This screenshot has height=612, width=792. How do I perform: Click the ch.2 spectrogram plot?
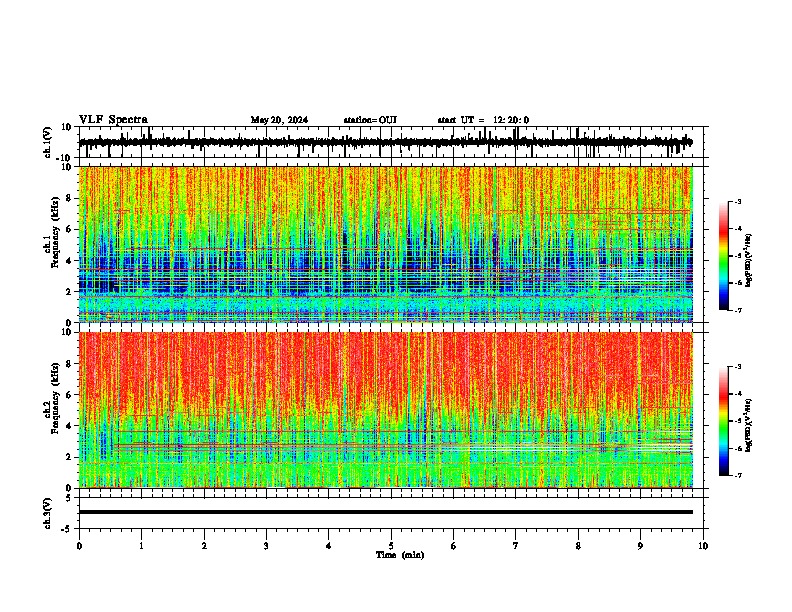tap(385, 410)
